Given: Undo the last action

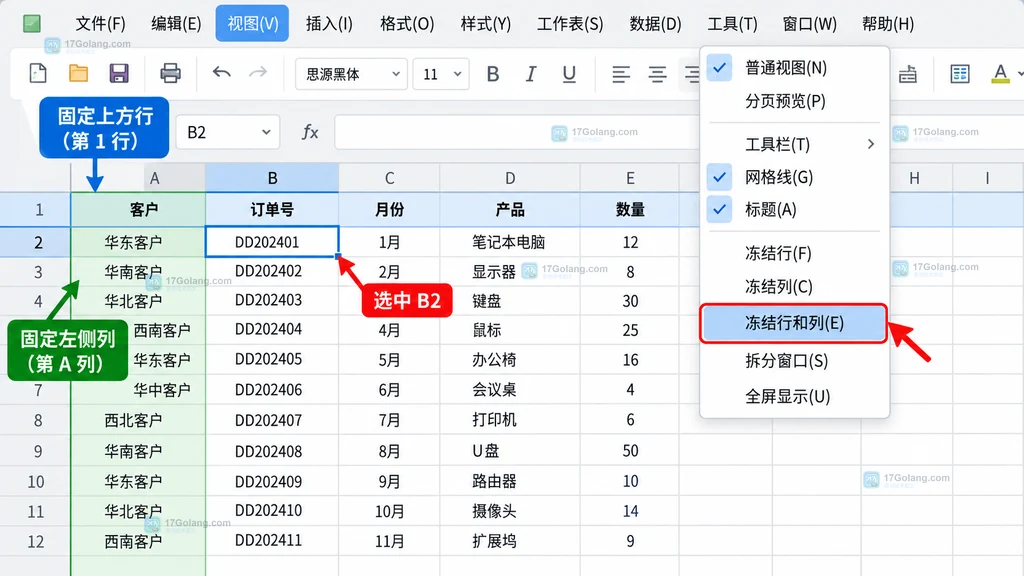Looking at the screenshot, I should pos(221,72).
